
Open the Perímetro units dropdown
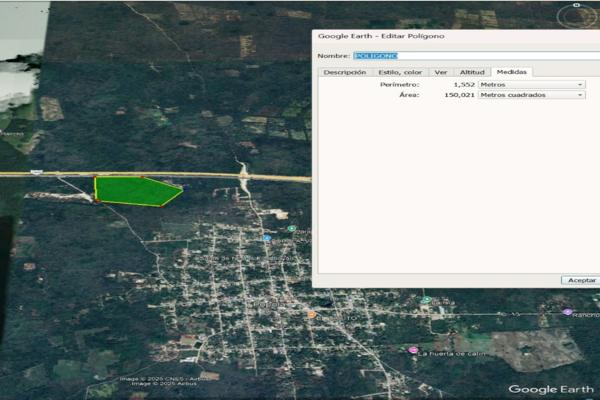531,85
